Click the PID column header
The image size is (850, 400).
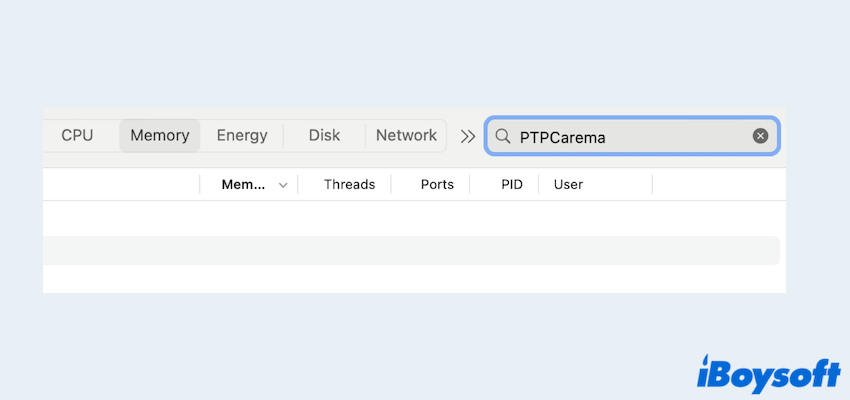[512, 184]
